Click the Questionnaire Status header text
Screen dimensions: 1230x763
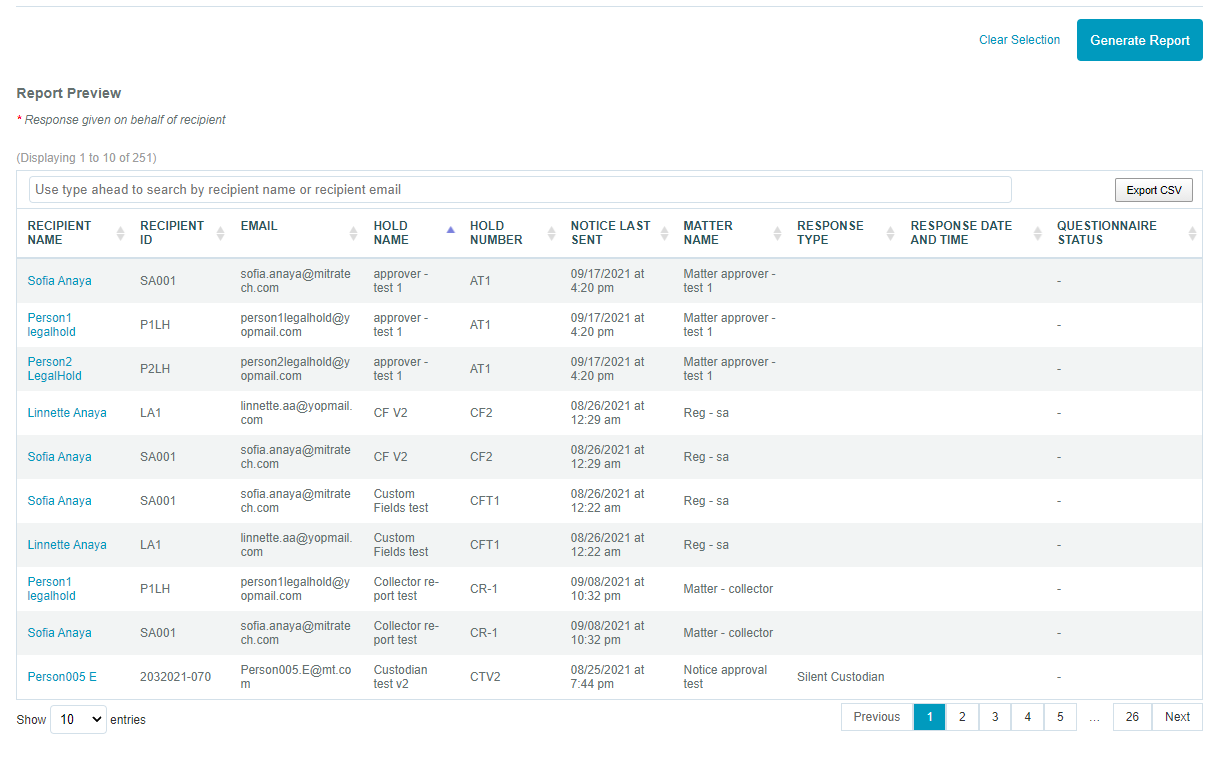click(1107, 233)
